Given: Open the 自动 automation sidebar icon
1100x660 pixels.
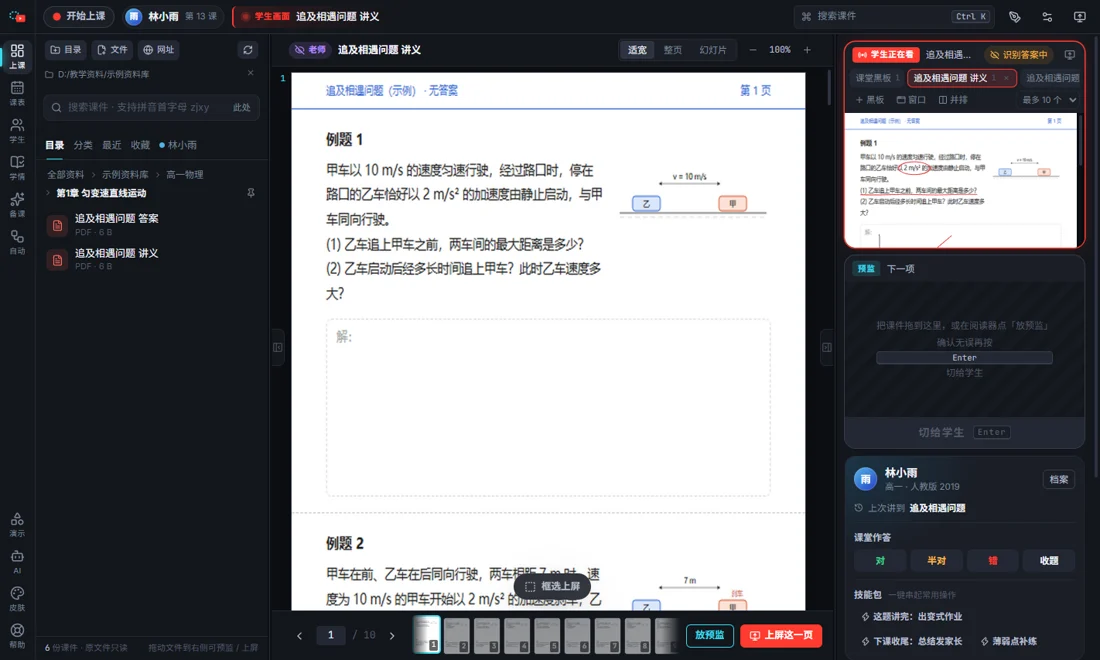Looking at the screenshot, I should point(17,242).
